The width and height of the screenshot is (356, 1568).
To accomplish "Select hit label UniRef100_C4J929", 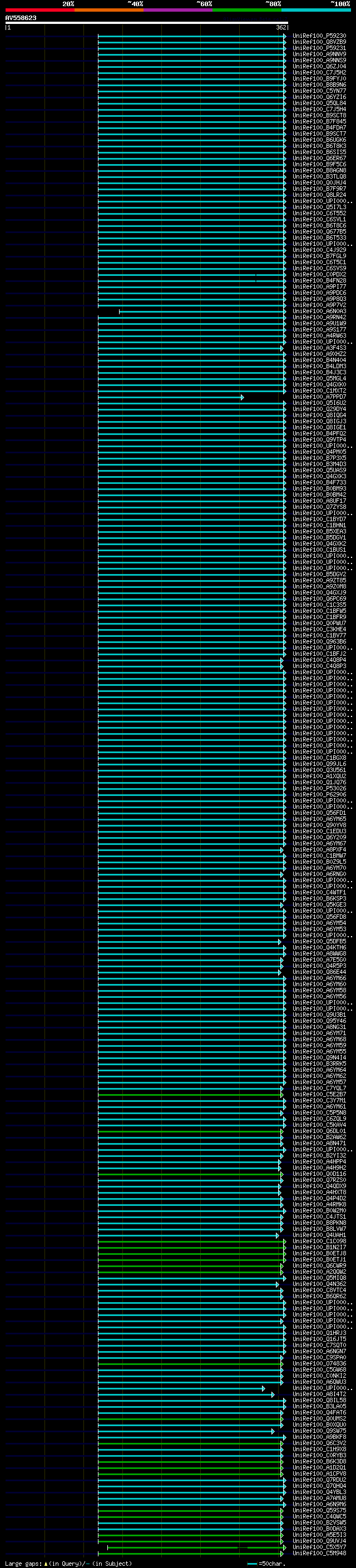I will (x=319, y=250).
